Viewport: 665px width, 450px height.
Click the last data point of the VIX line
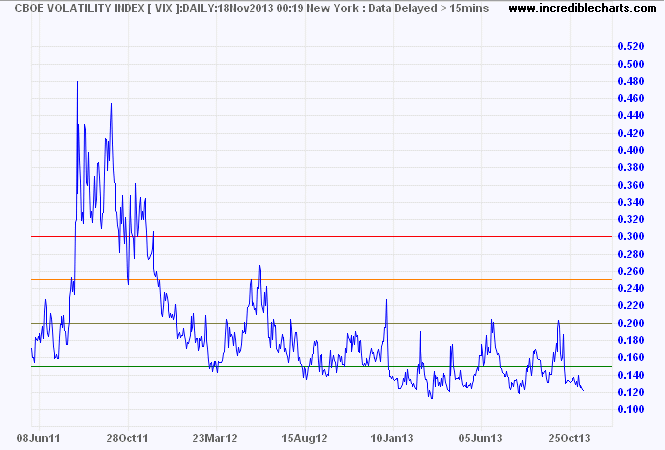point(584,390)
